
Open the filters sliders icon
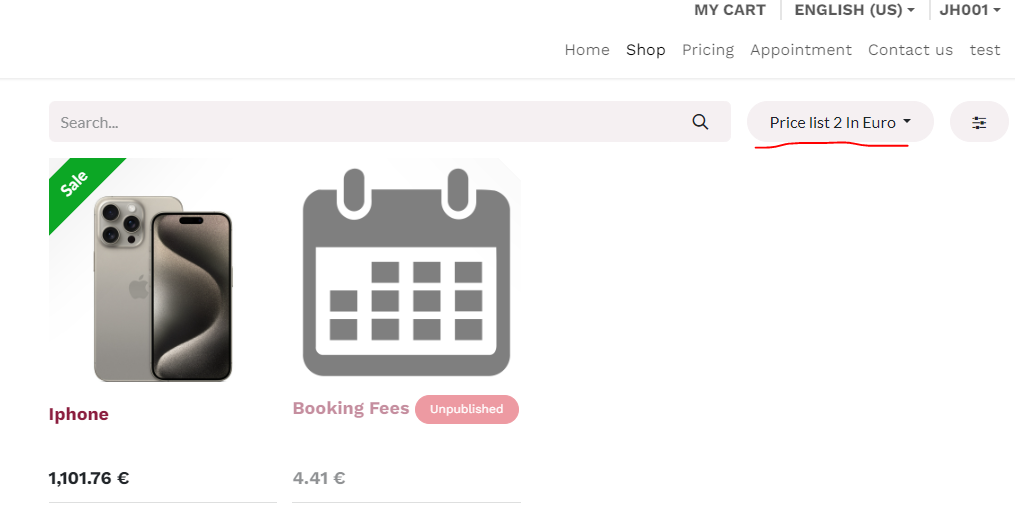pyautogui.click(x=979, y=122)
